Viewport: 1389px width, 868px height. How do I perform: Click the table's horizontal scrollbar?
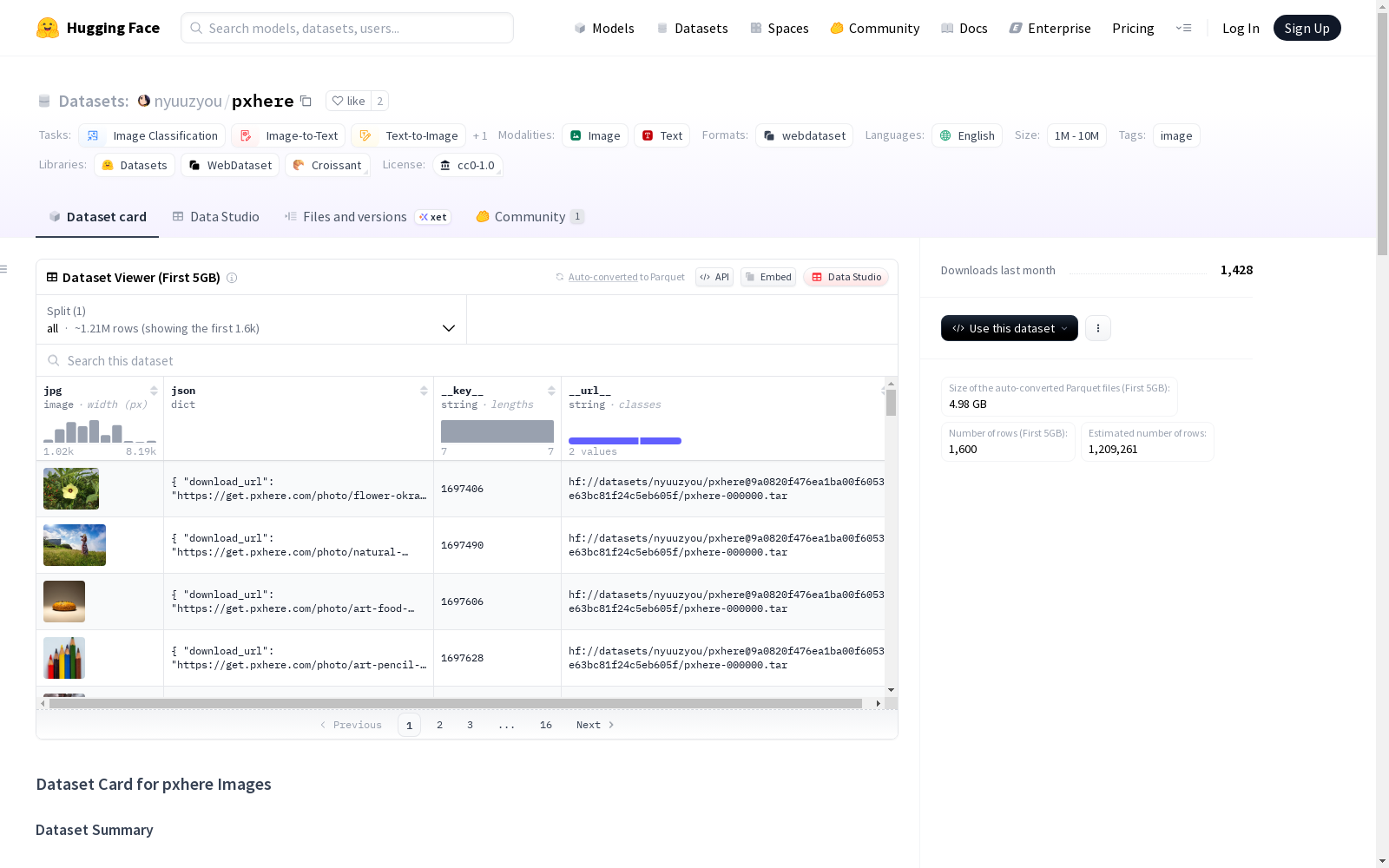[456, 703]
